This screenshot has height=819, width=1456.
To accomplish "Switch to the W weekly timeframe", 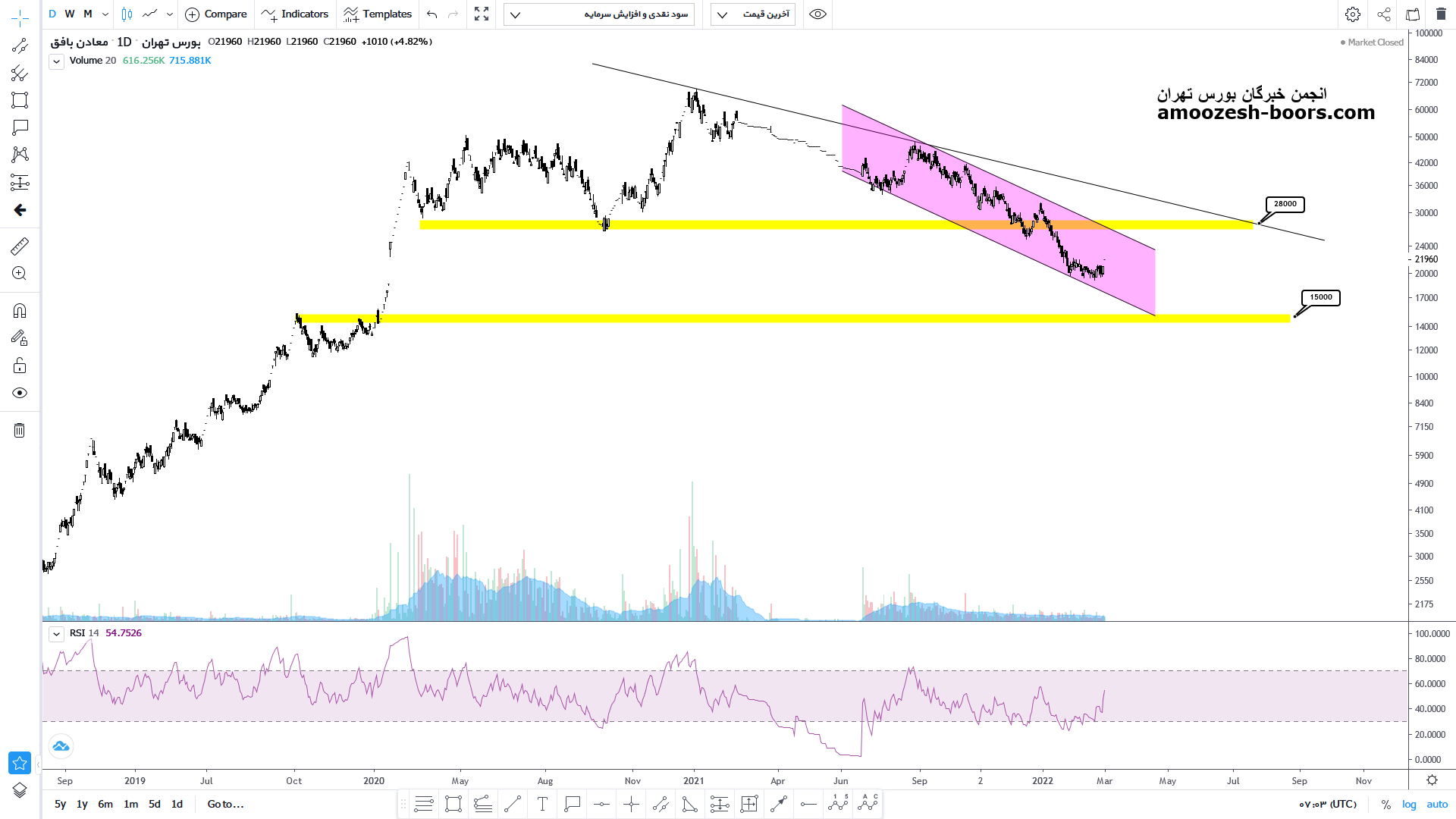I will [70, 14].
